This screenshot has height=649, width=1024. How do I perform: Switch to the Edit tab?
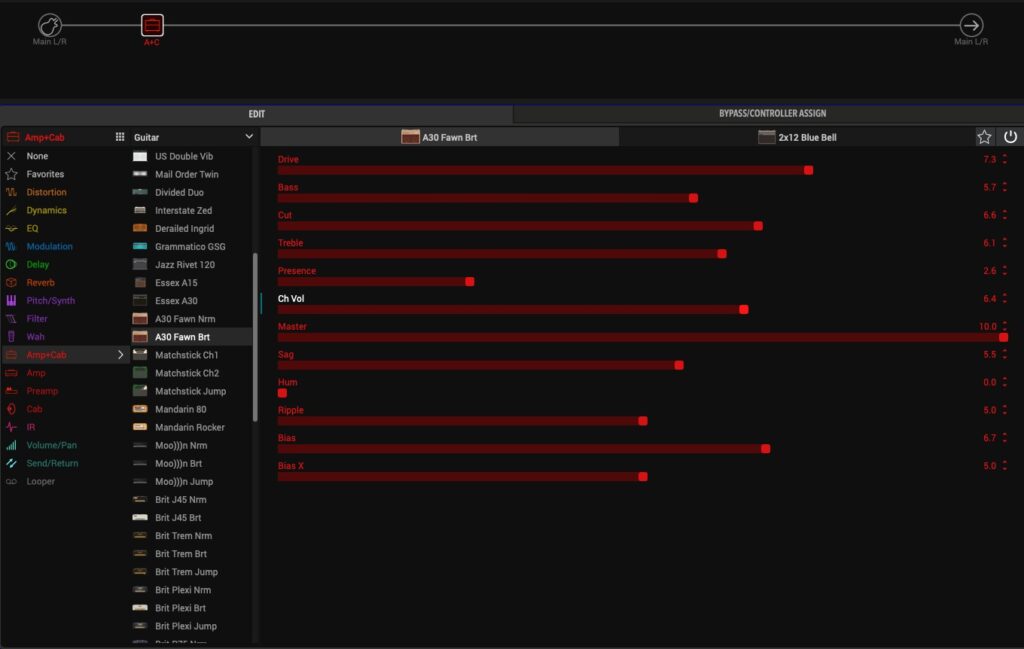pyautogui.click(x=256, y=114)
